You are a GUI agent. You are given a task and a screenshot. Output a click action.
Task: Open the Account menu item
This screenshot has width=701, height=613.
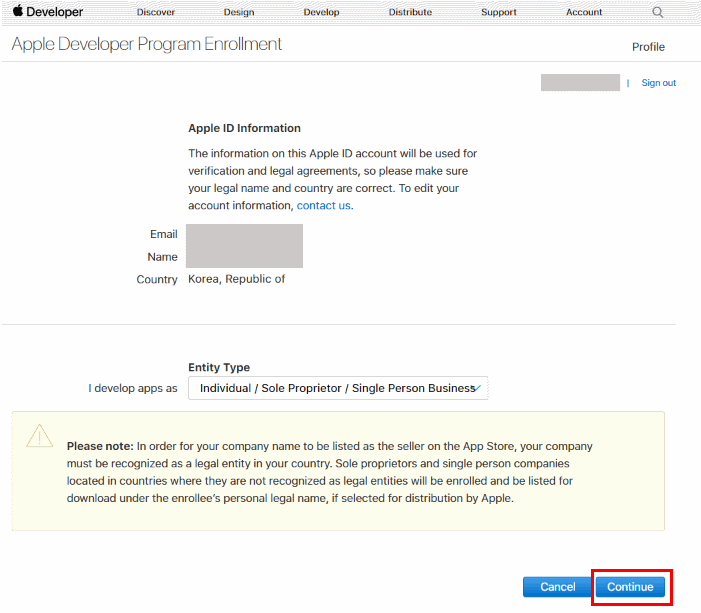tap(584, 12)
